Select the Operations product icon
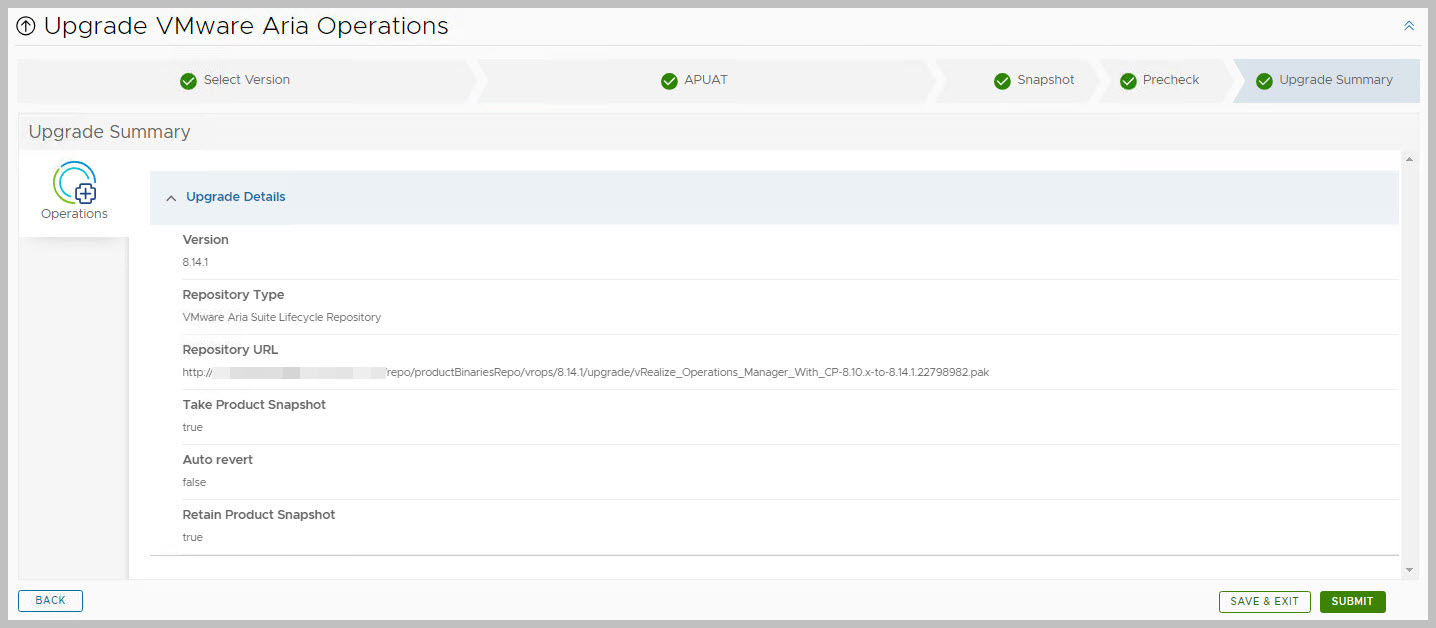The image size is (1436, 628). [x=75, y=182]
